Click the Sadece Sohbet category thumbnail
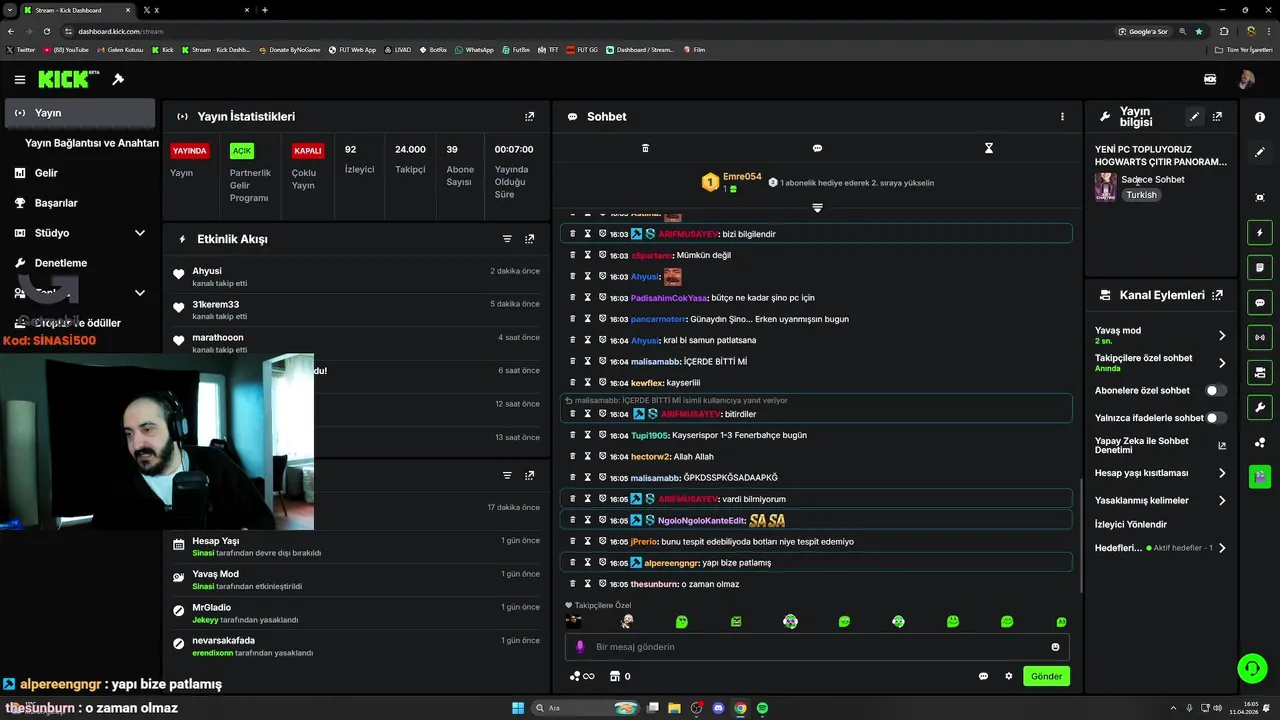The image size is (1280, 720). 1105,187
